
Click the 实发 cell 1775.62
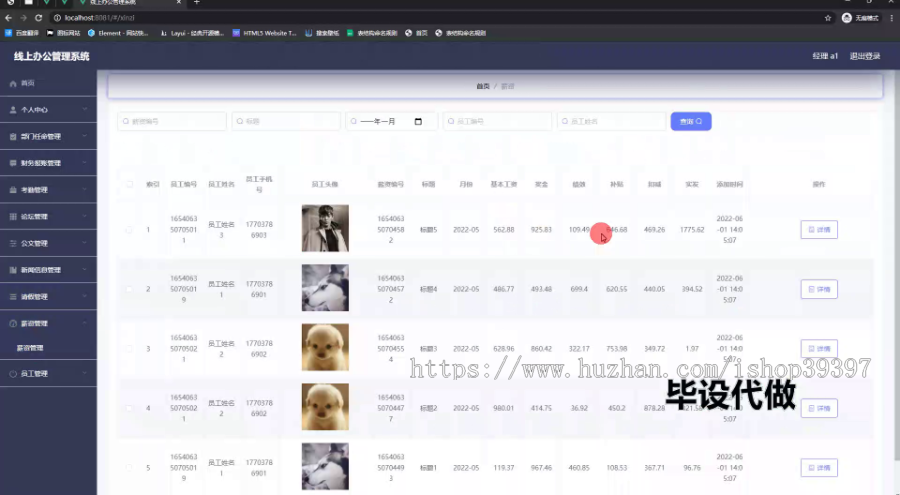click(692, 230)
